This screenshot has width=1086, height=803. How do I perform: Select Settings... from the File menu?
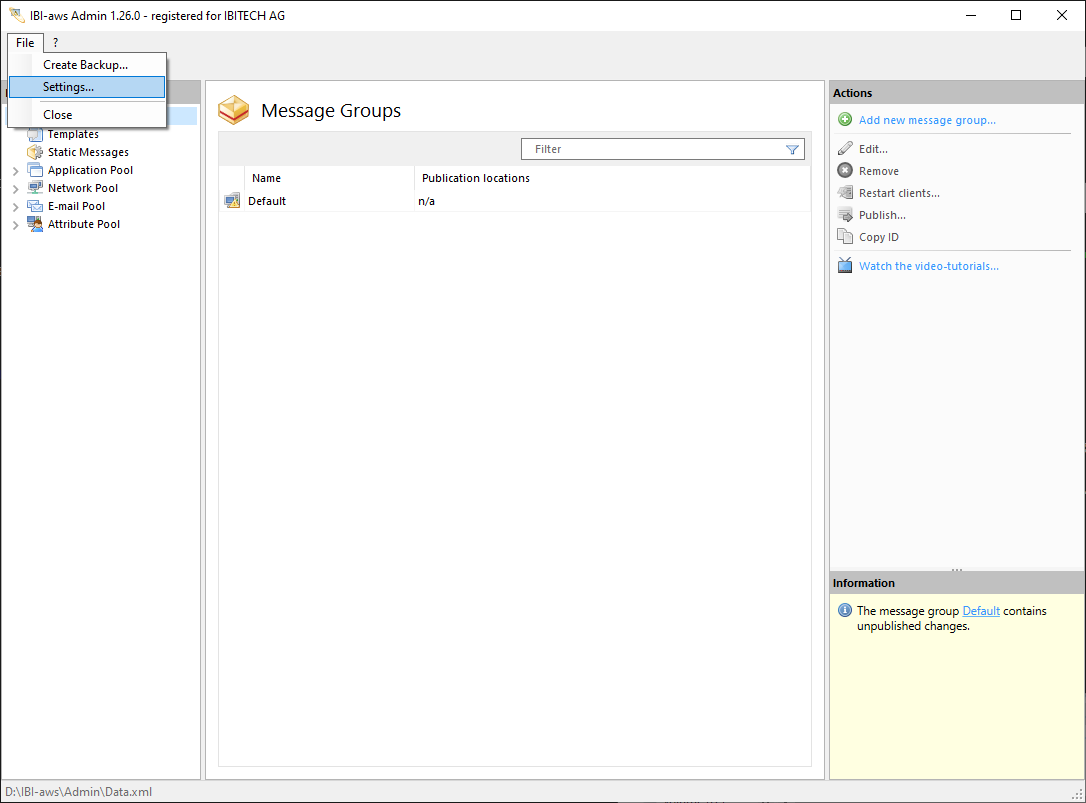[x=68, y=87]
